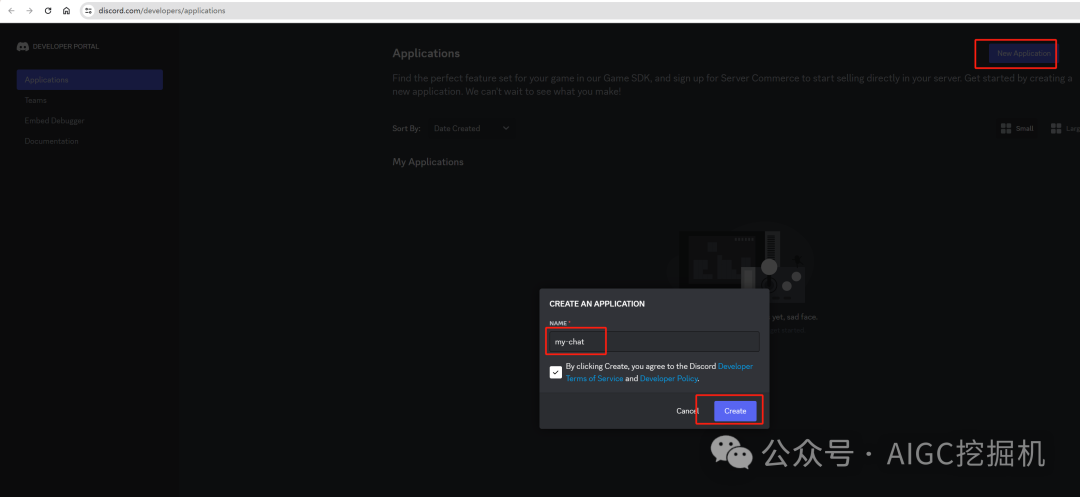Image resolution: width=1080 pixels, height=497 pixels.
Task: Open Embed Debugger in the sidebar
Action: pos(54,120)
